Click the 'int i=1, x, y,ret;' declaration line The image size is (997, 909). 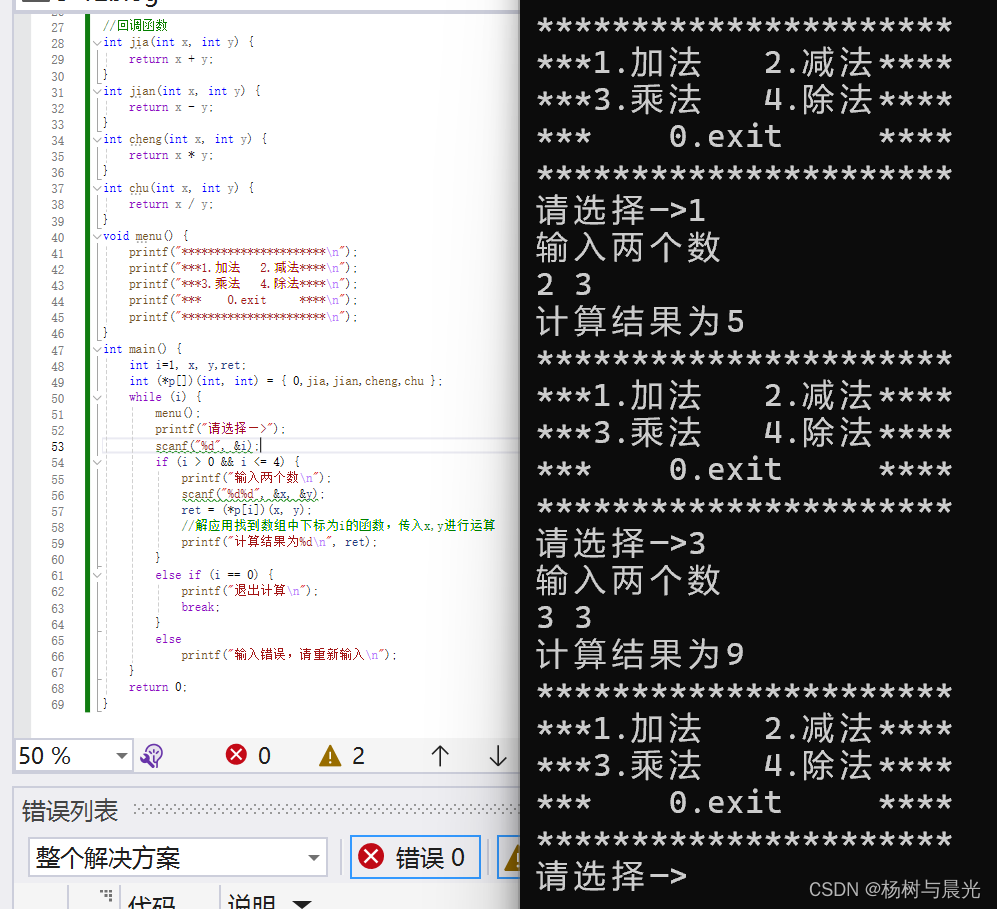click(188, 366)
